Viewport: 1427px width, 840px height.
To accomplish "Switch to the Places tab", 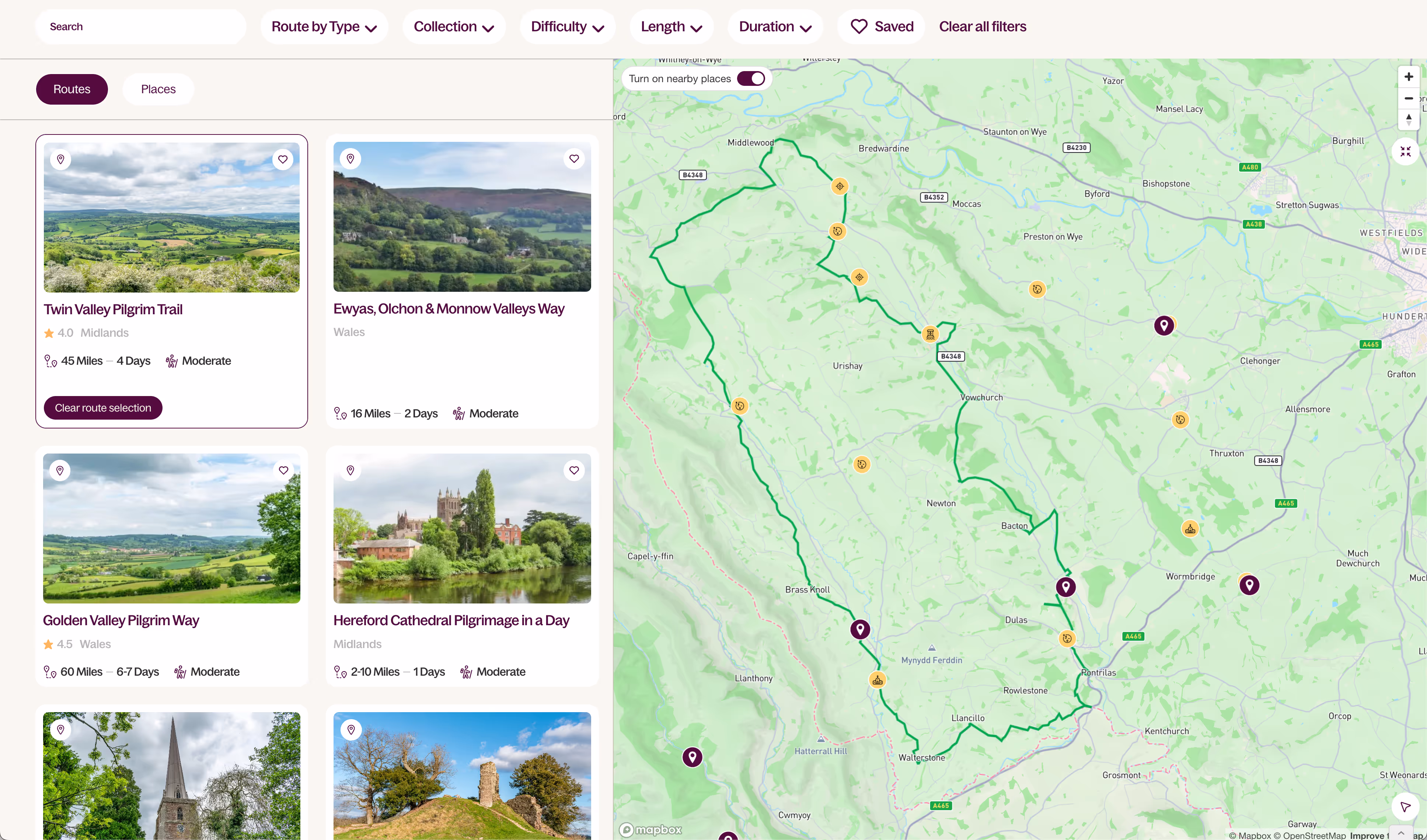I will point(158,90).
